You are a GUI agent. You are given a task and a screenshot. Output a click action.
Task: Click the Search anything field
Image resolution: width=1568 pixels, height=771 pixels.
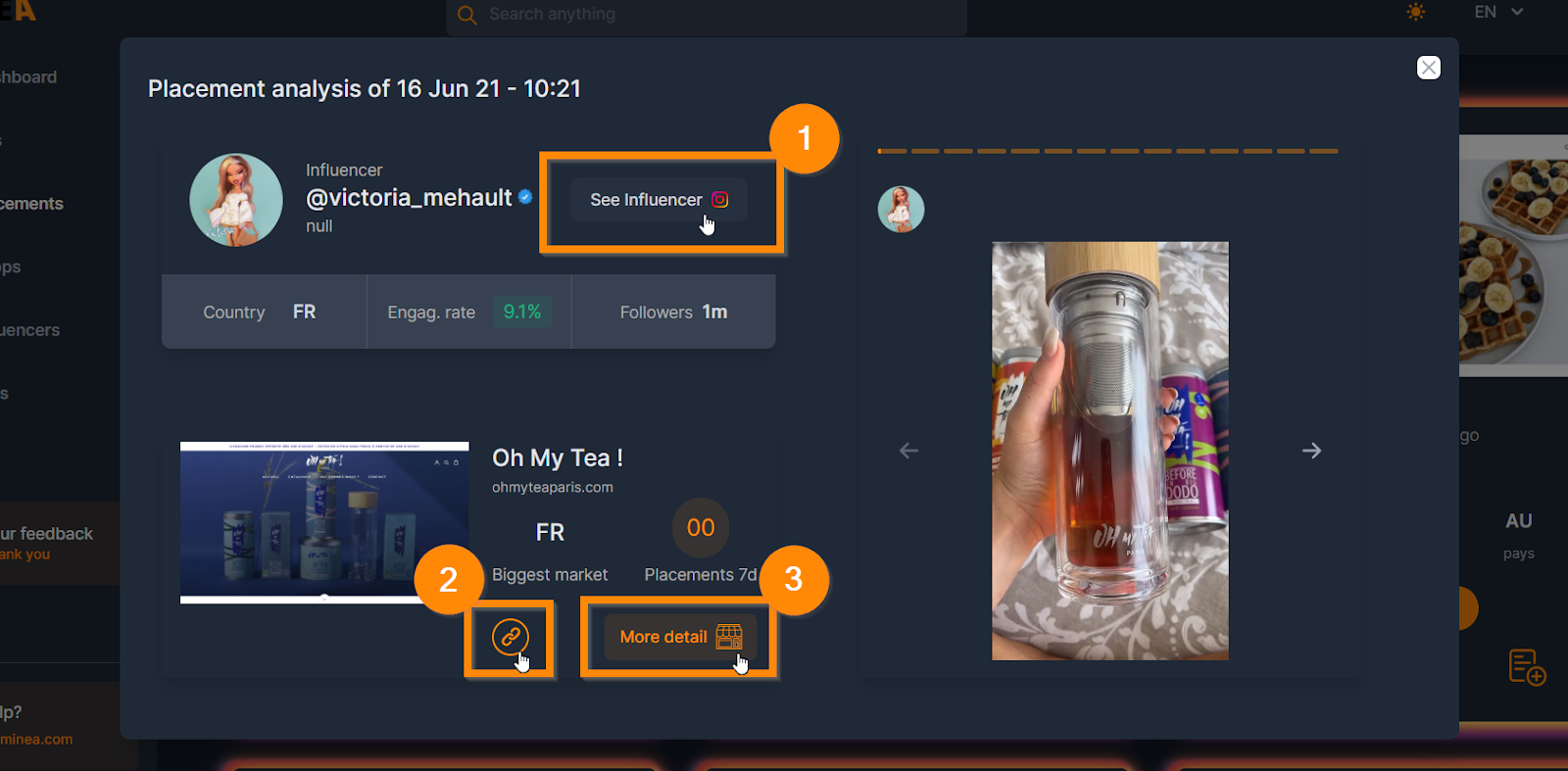[707, 16]
